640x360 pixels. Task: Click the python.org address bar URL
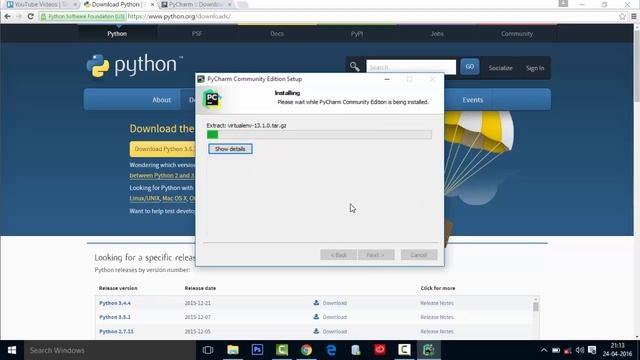[x=179, y=16]
